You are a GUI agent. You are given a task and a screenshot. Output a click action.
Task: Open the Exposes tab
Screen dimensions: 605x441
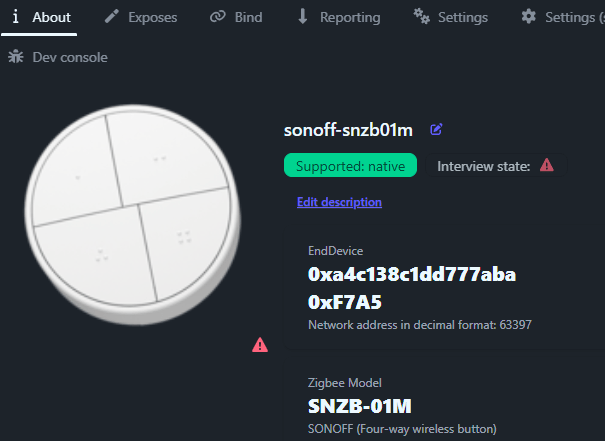click(x=141, y=17)
